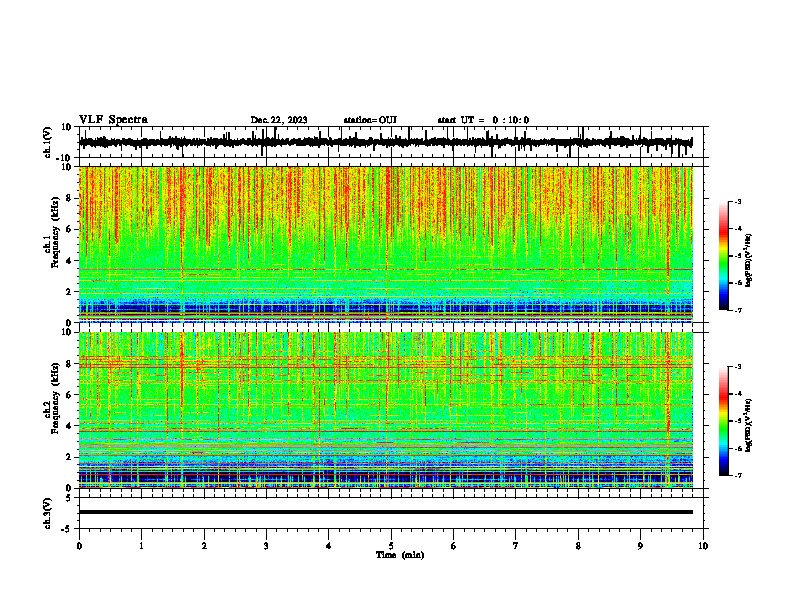Click the ch.1 colorbar '-3' label
The image size is (792, 612).
pos(737,201)
